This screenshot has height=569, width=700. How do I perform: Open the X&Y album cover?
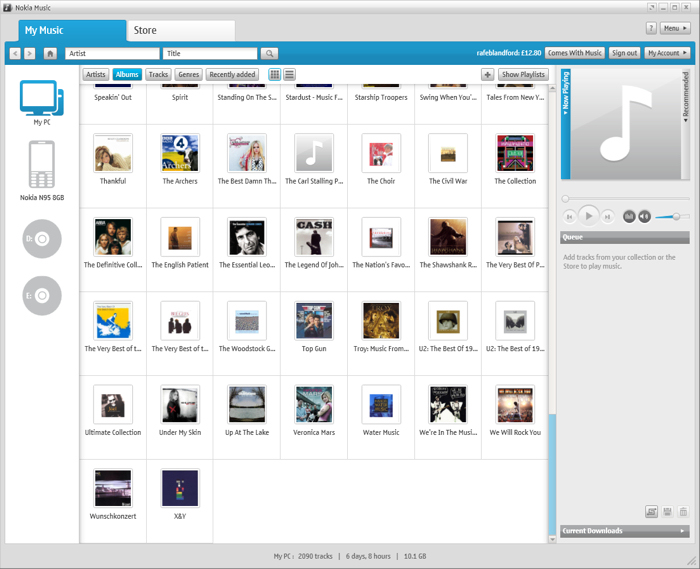[180, 488]
